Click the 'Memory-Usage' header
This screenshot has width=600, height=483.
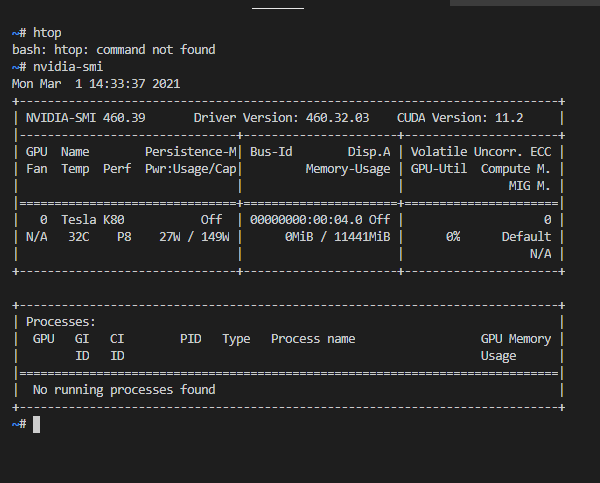pos(348,169)
